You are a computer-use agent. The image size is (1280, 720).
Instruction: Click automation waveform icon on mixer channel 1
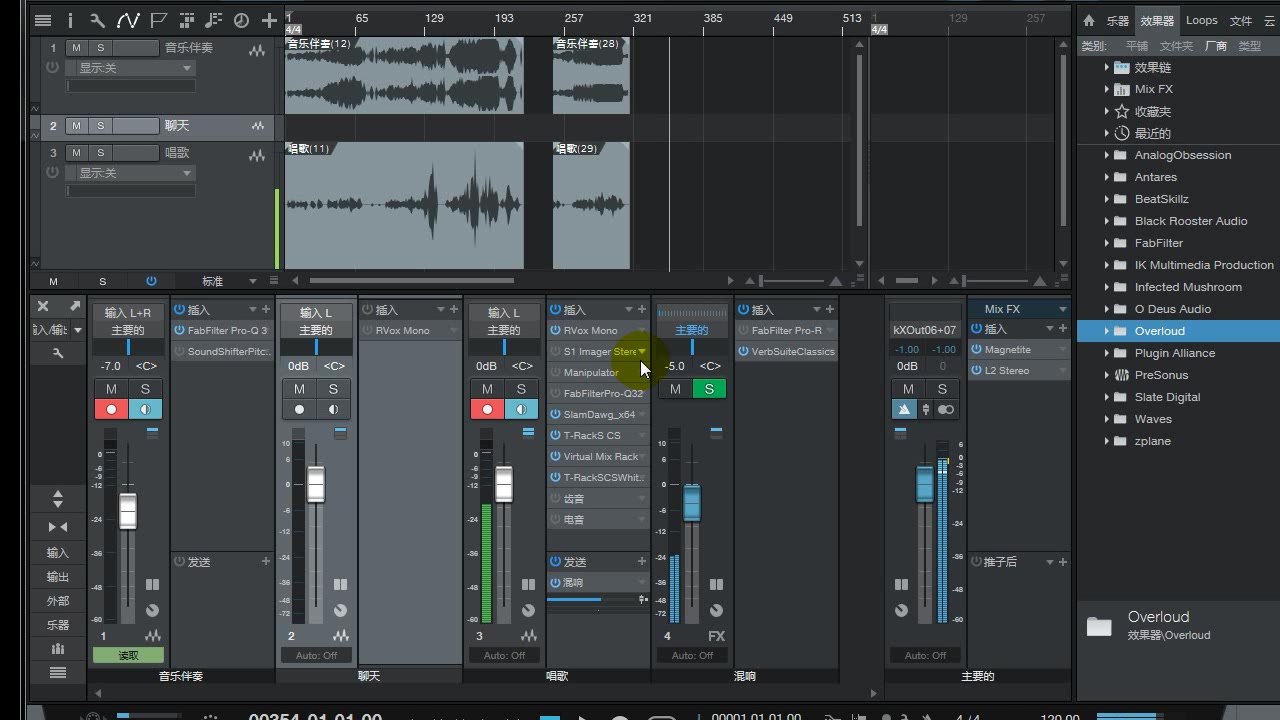(153, 636)
